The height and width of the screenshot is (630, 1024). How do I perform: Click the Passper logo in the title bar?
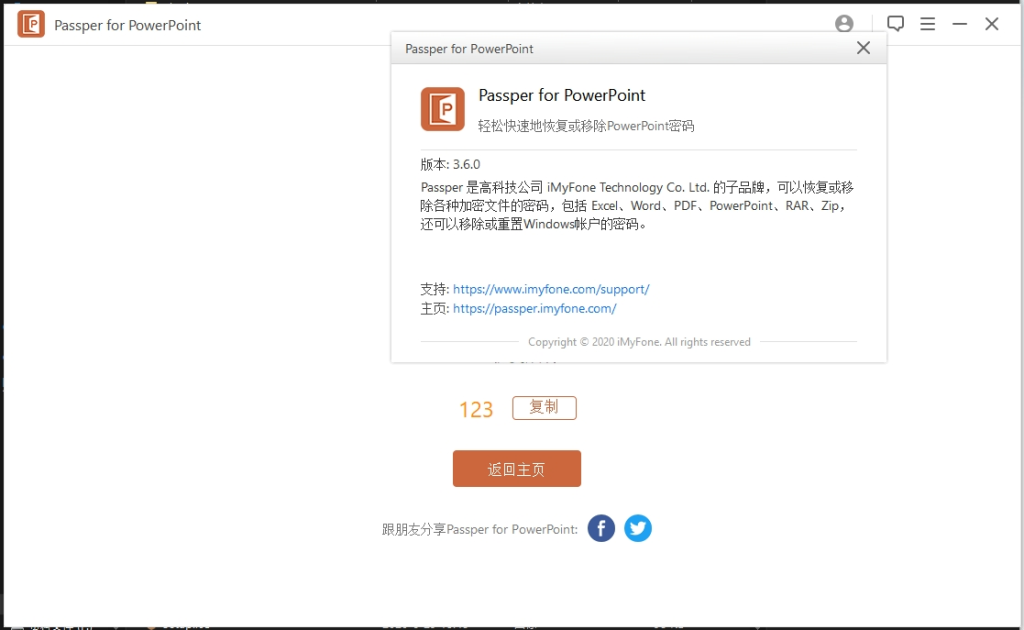(30, 23)
